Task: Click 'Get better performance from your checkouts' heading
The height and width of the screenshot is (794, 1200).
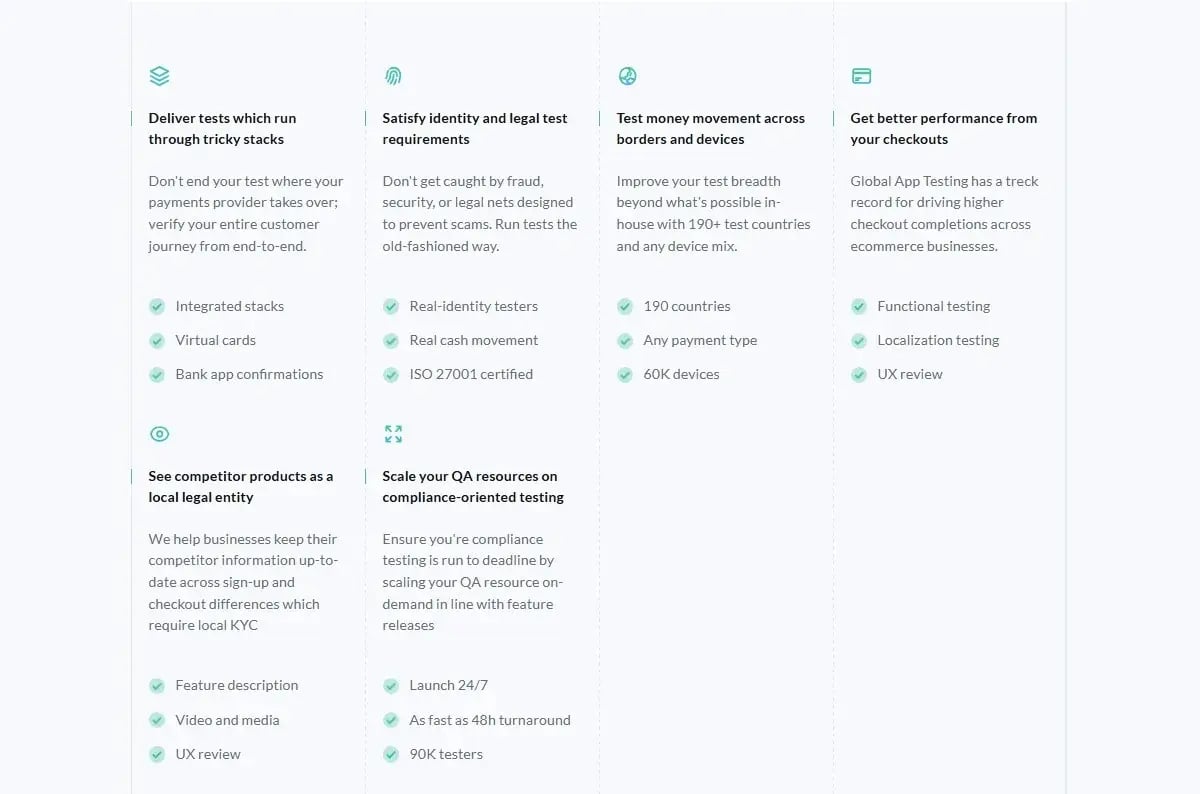Action: [943, 129]
